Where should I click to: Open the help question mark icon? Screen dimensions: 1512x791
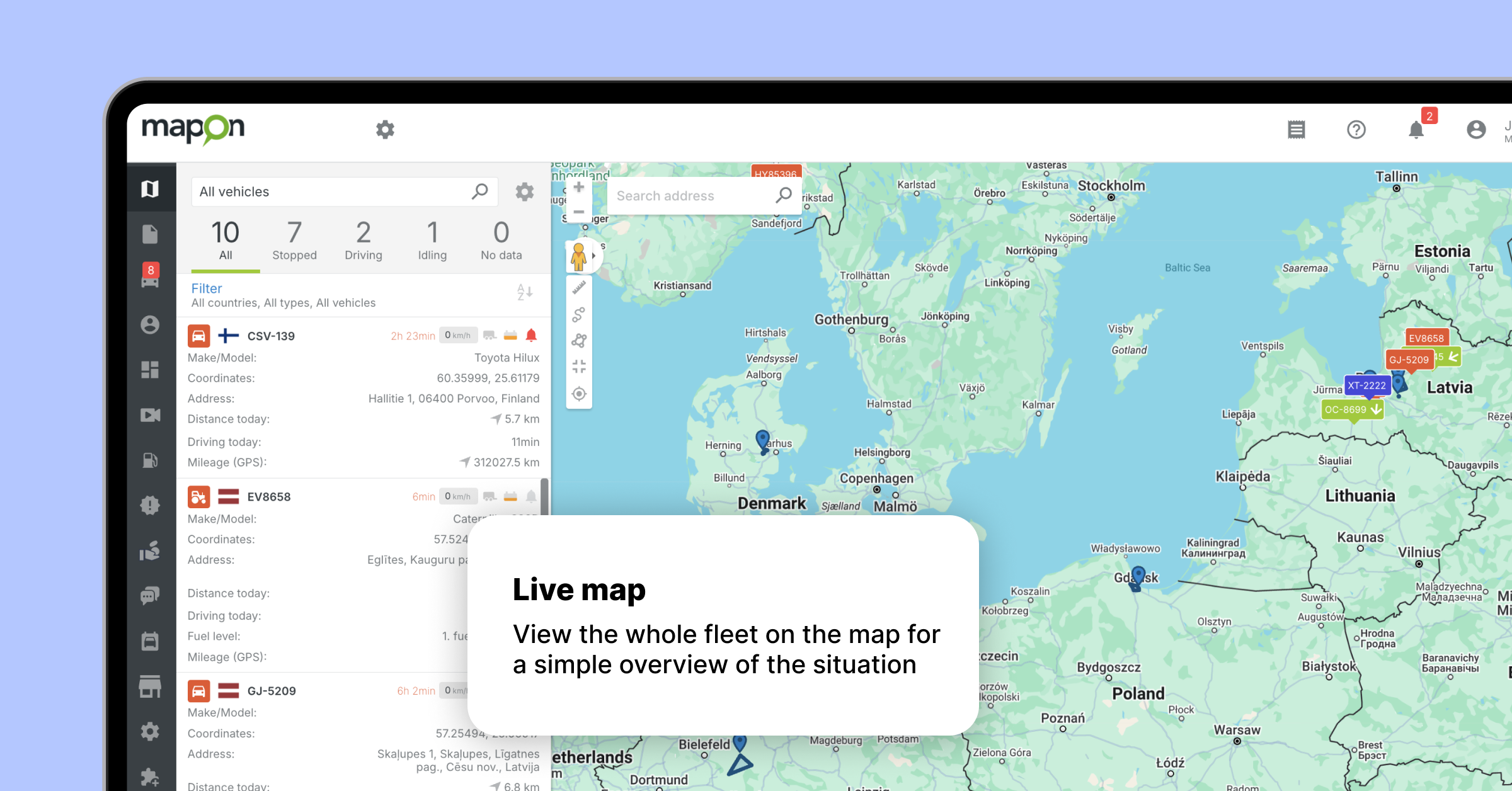[x=1356, y=130]
